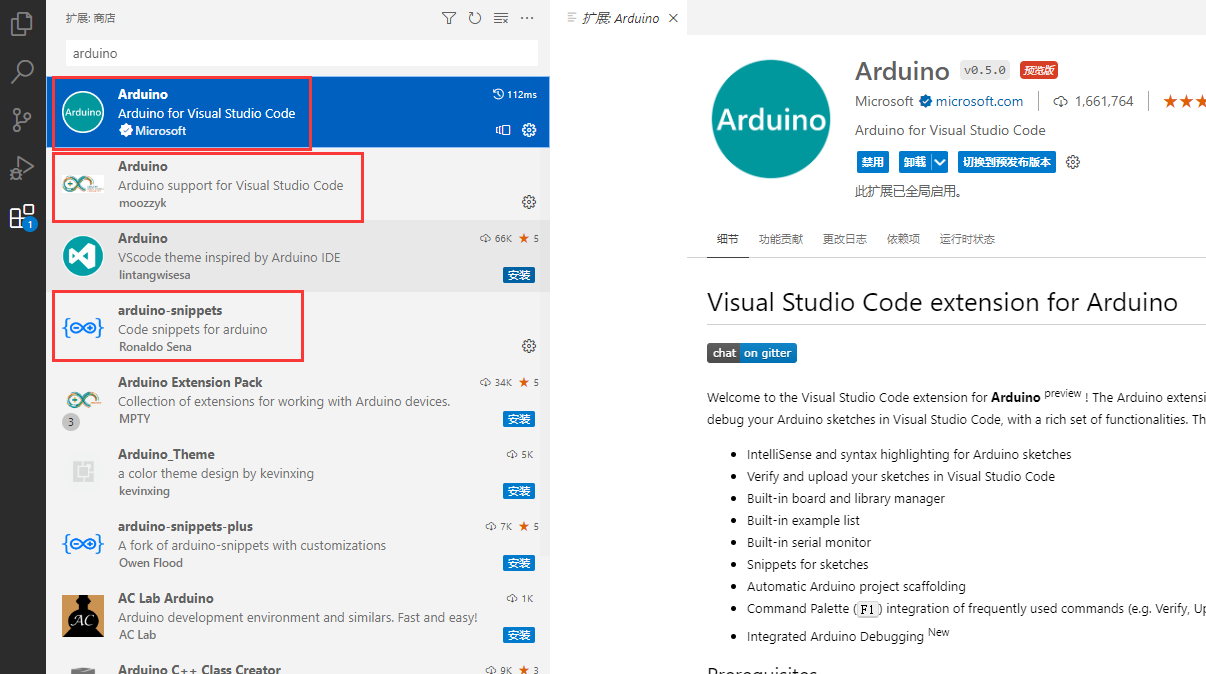Click 'Visual Studio Code extension for Arduino' heading
The image size is (1206, 674).
tap(942, 302)
